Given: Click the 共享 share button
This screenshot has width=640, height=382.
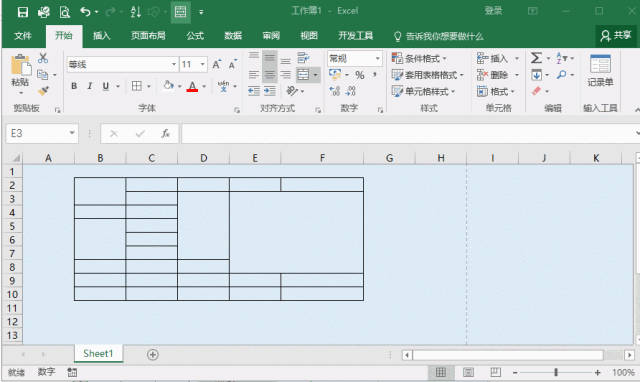Looking at the screenshot, I should 616,36.
